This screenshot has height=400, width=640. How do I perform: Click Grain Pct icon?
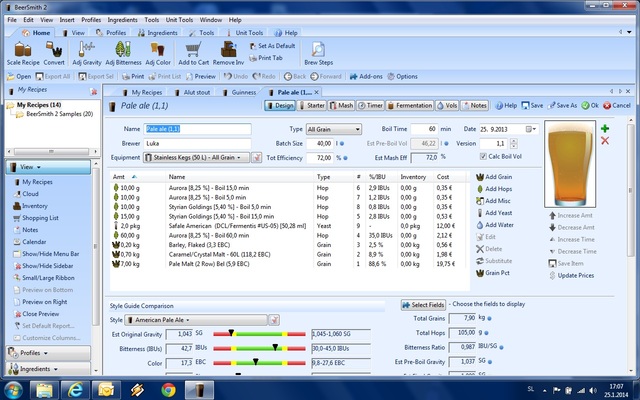[x=480, y=273]
